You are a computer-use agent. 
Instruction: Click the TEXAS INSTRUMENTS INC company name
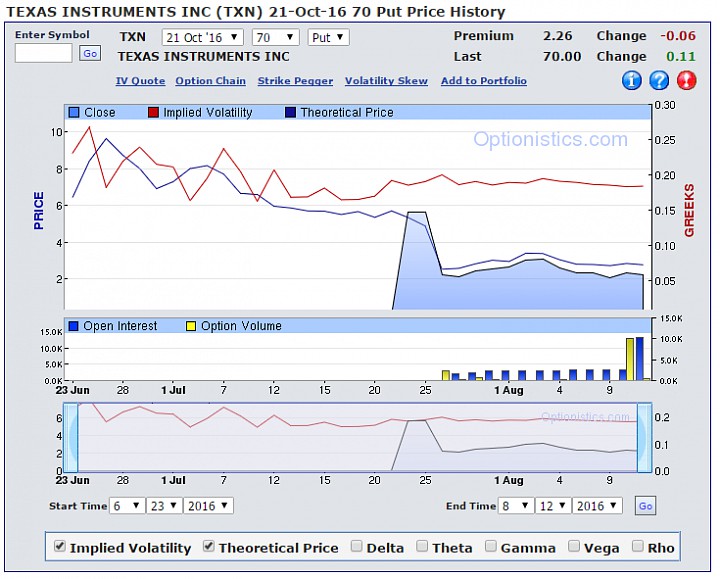coord(203,56)
